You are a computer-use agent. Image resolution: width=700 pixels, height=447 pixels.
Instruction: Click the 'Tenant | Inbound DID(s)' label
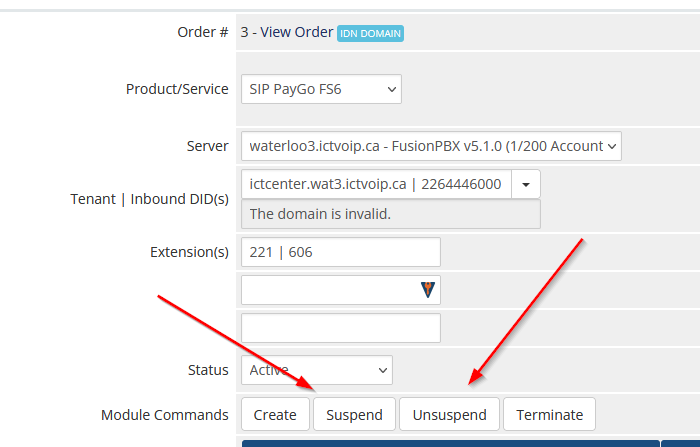149,199
